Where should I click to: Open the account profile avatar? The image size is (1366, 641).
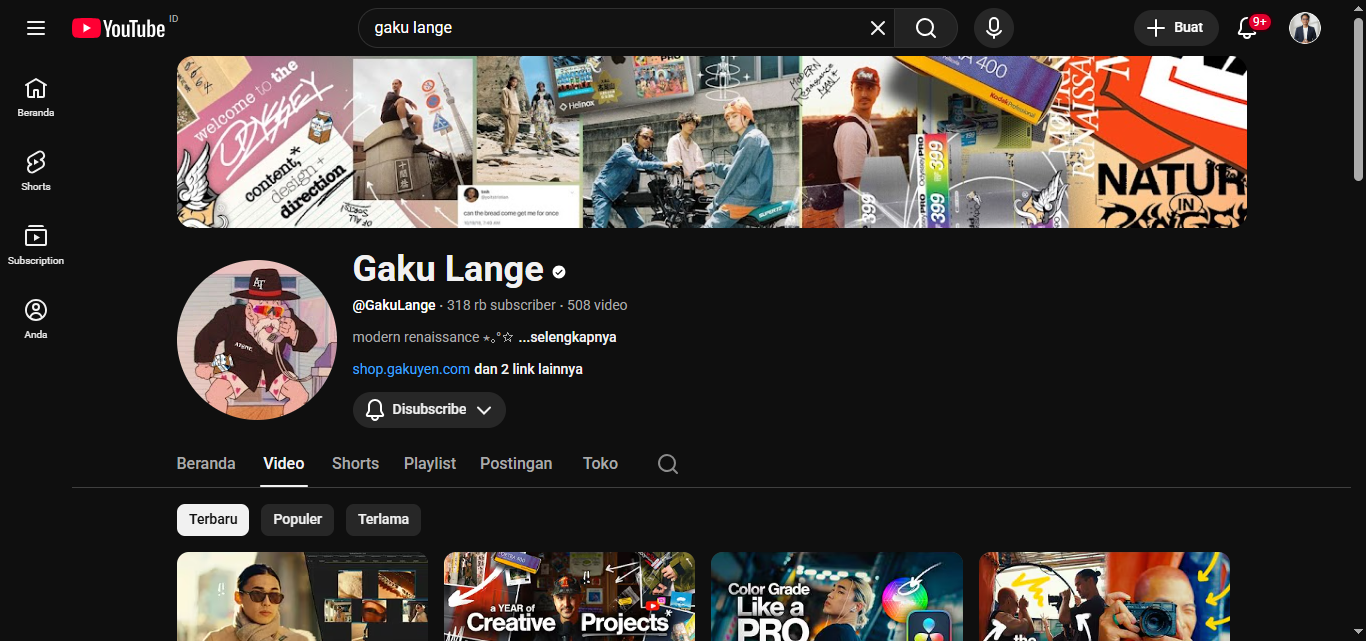(1304, 28)
